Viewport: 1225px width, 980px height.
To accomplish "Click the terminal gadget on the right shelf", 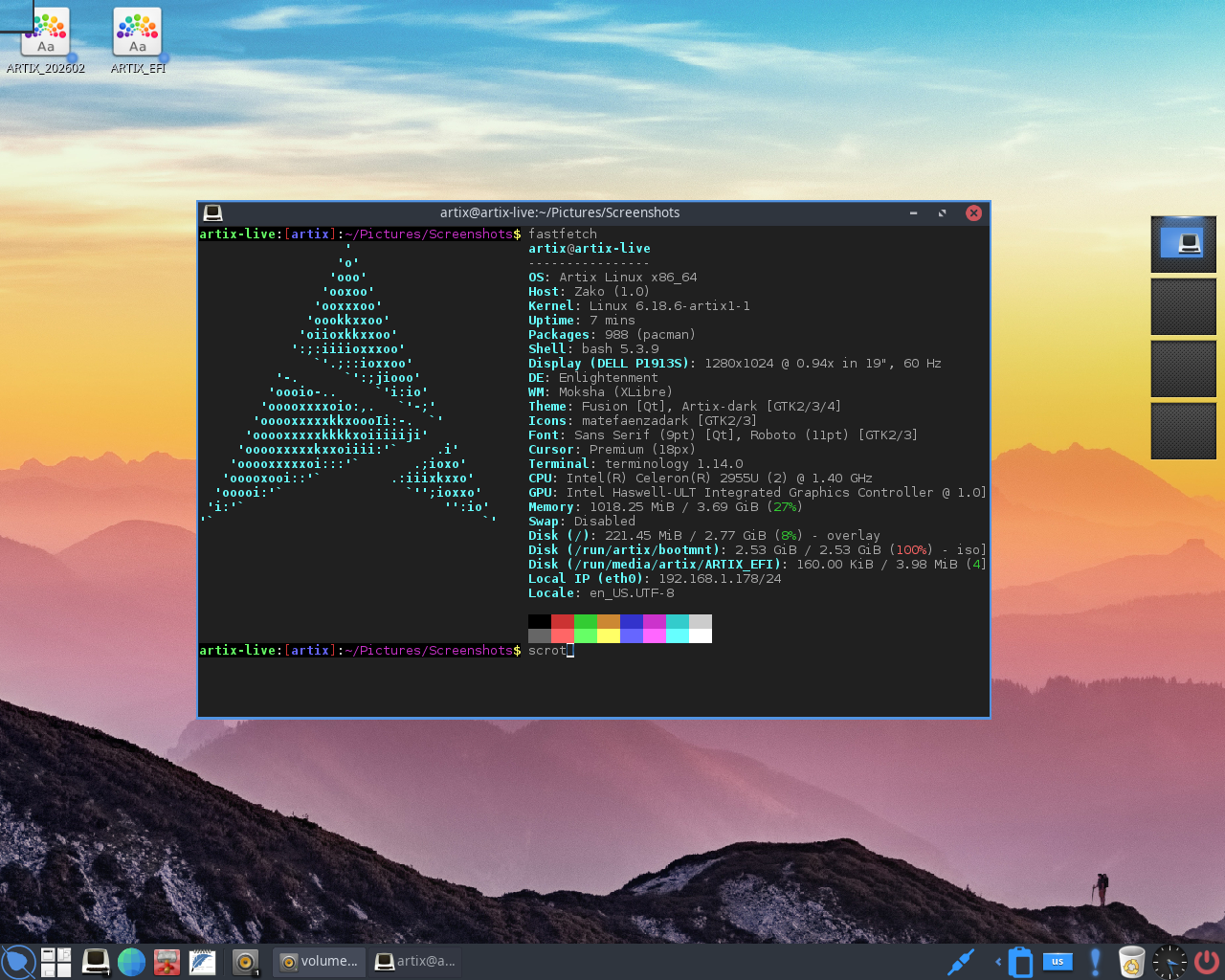I will coord(1184,244).
